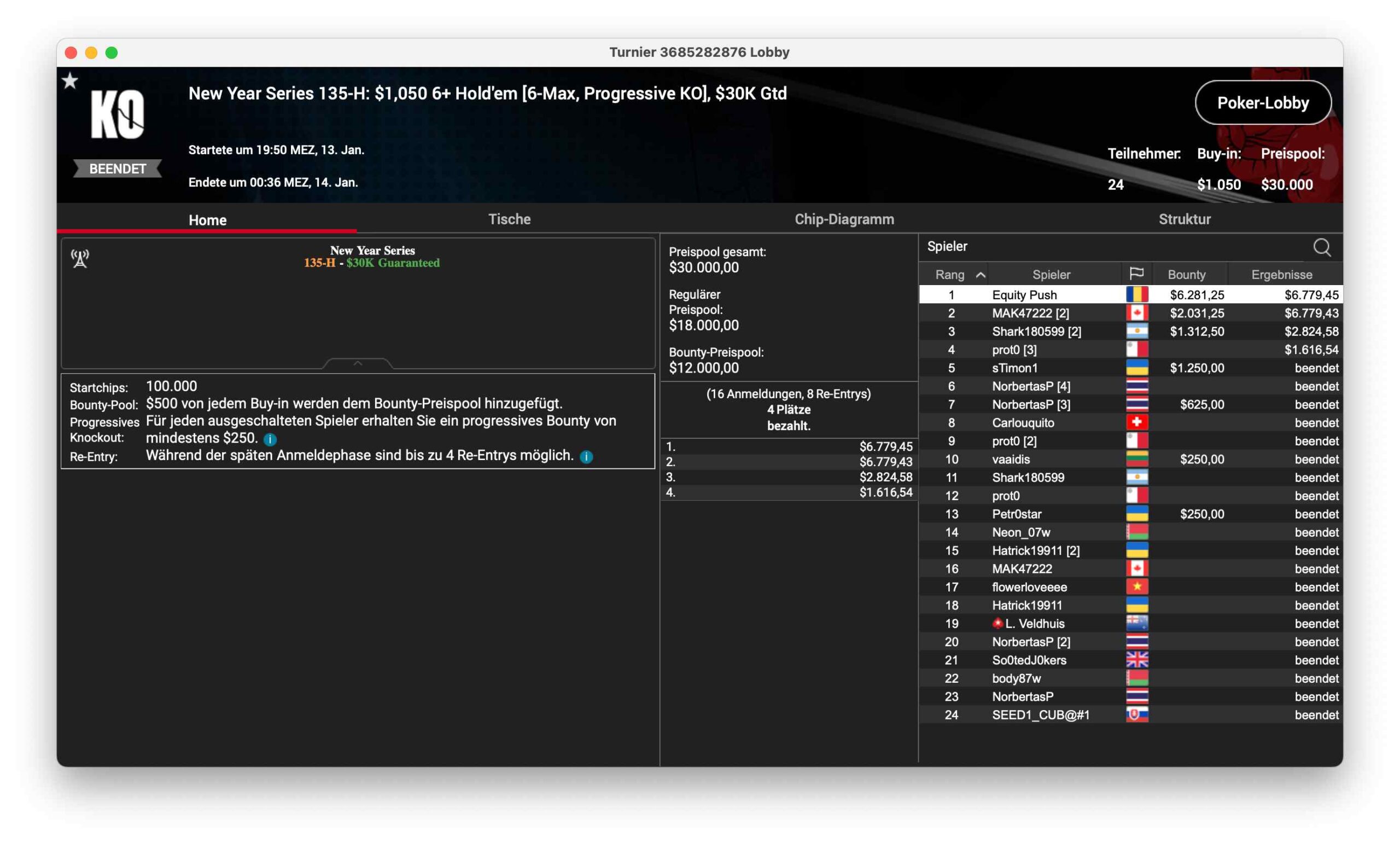Click the Poker-Lobby button
The width and height of the screenshot is (1400, 842).
pos(1263,103)
